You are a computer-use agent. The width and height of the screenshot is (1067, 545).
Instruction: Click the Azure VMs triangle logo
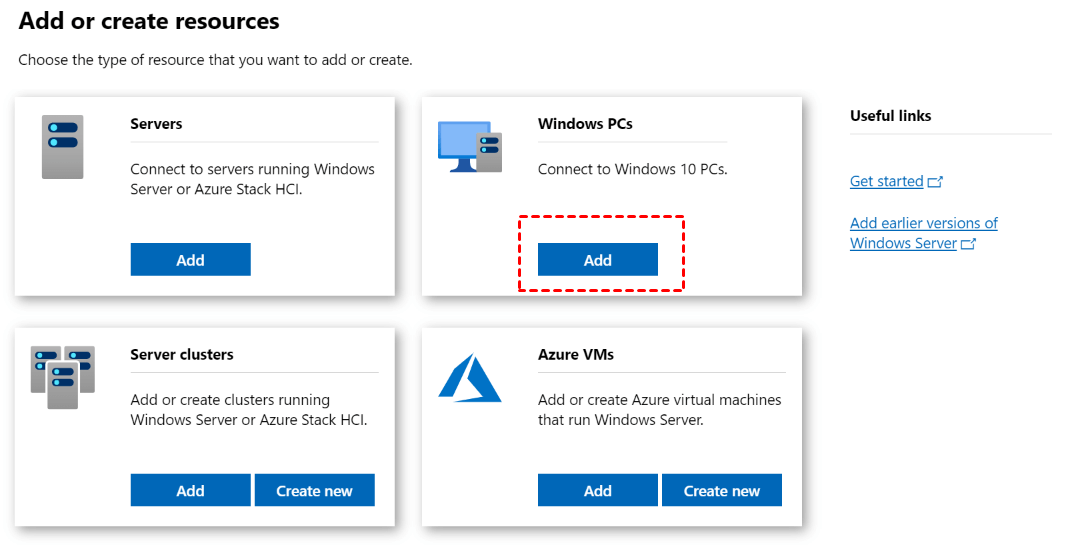click(x=470, y=378)
